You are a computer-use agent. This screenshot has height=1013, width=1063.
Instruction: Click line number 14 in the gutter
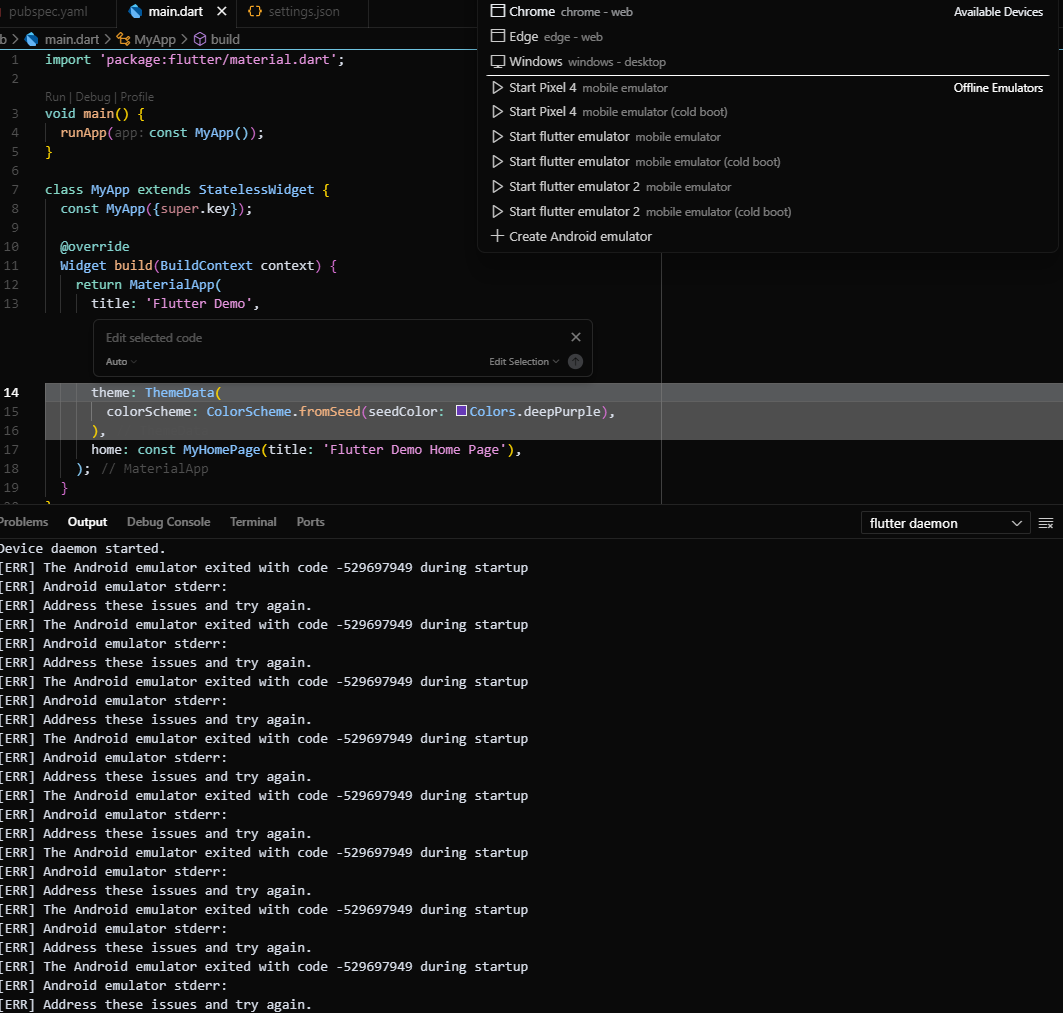click(x=12, y=393)
